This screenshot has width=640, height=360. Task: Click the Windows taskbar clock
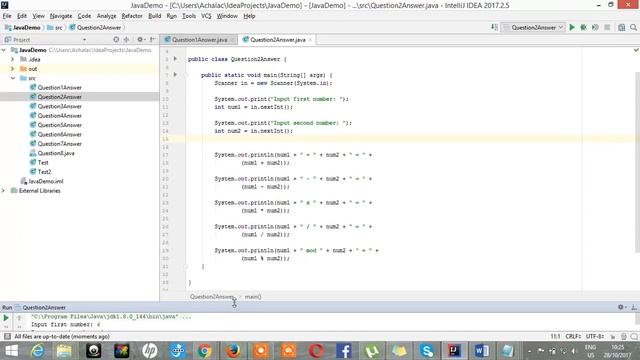pos(618,351)
